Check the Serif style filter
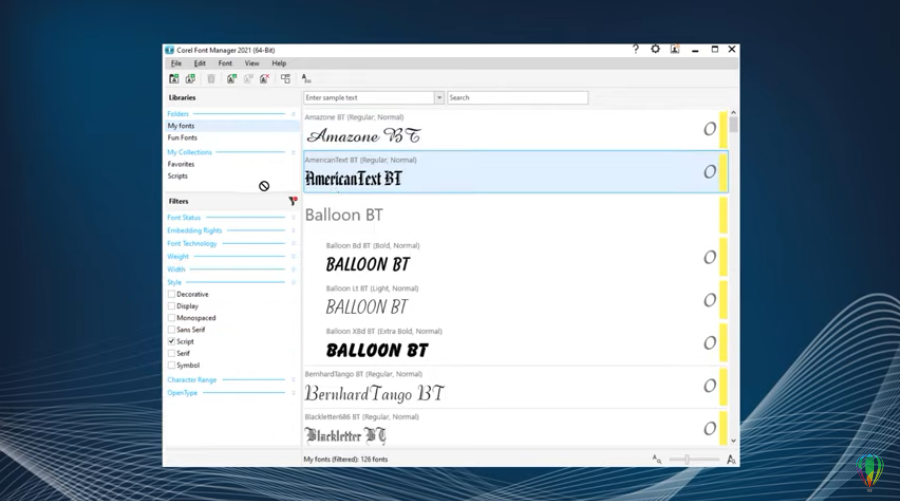The image size is (900, 501). pos(171,353)
